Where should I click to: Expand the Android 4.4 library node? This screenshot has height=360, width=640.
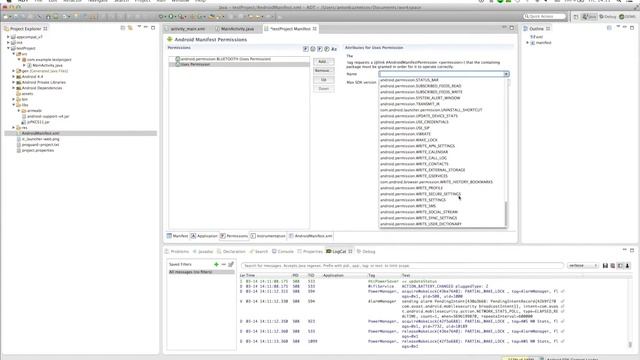click(13, 77)
